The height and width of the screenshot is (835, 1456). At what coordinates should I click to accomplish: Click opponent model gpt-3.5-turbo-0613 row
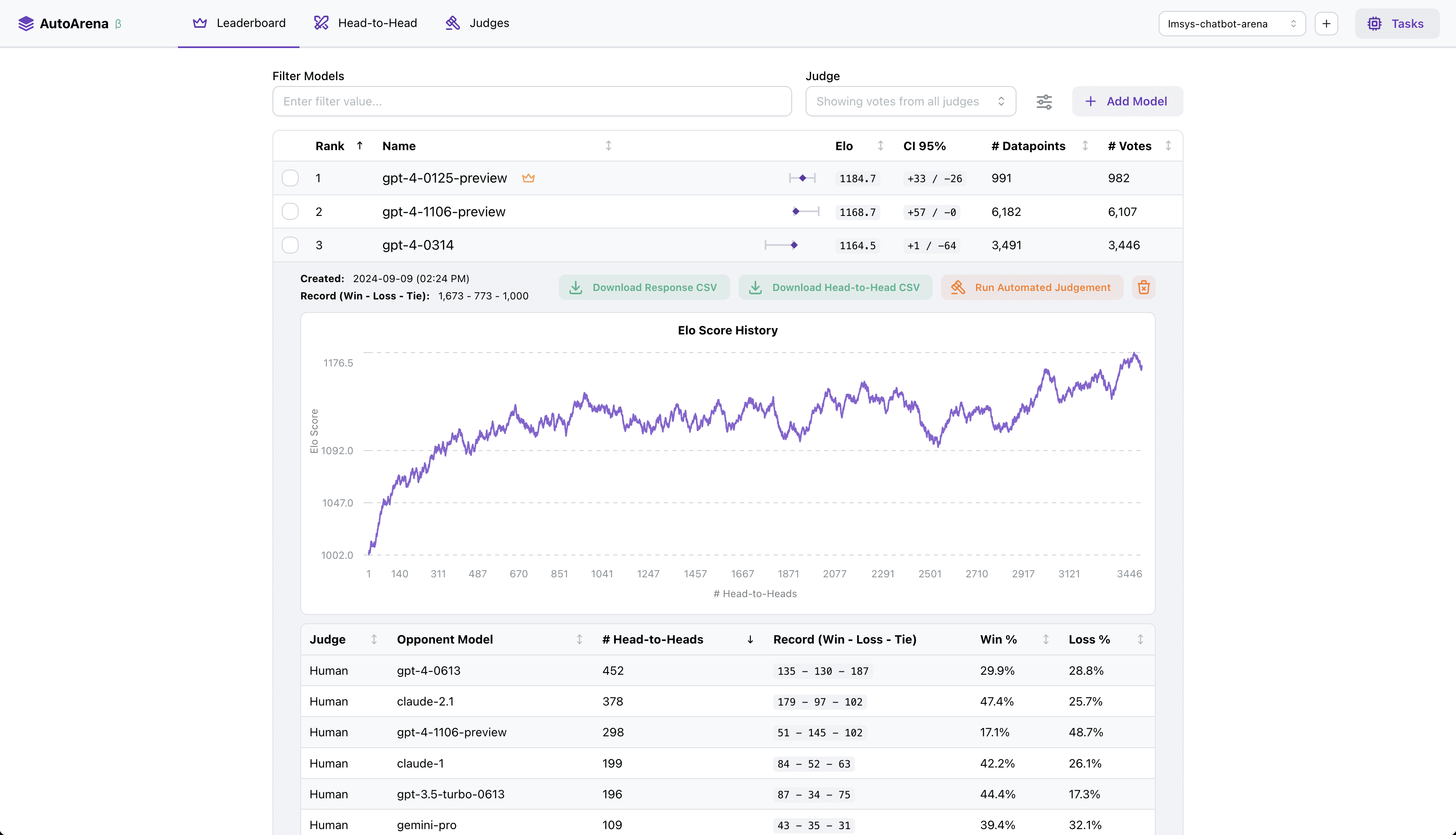[728, 794]
